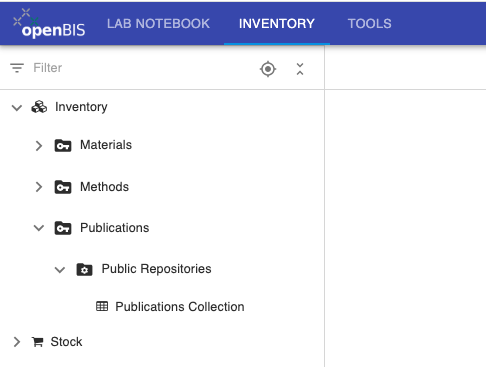The width and height of the screenshot is (486, 367).
Task: Select the Publications tree item
Action: (115, 228)
